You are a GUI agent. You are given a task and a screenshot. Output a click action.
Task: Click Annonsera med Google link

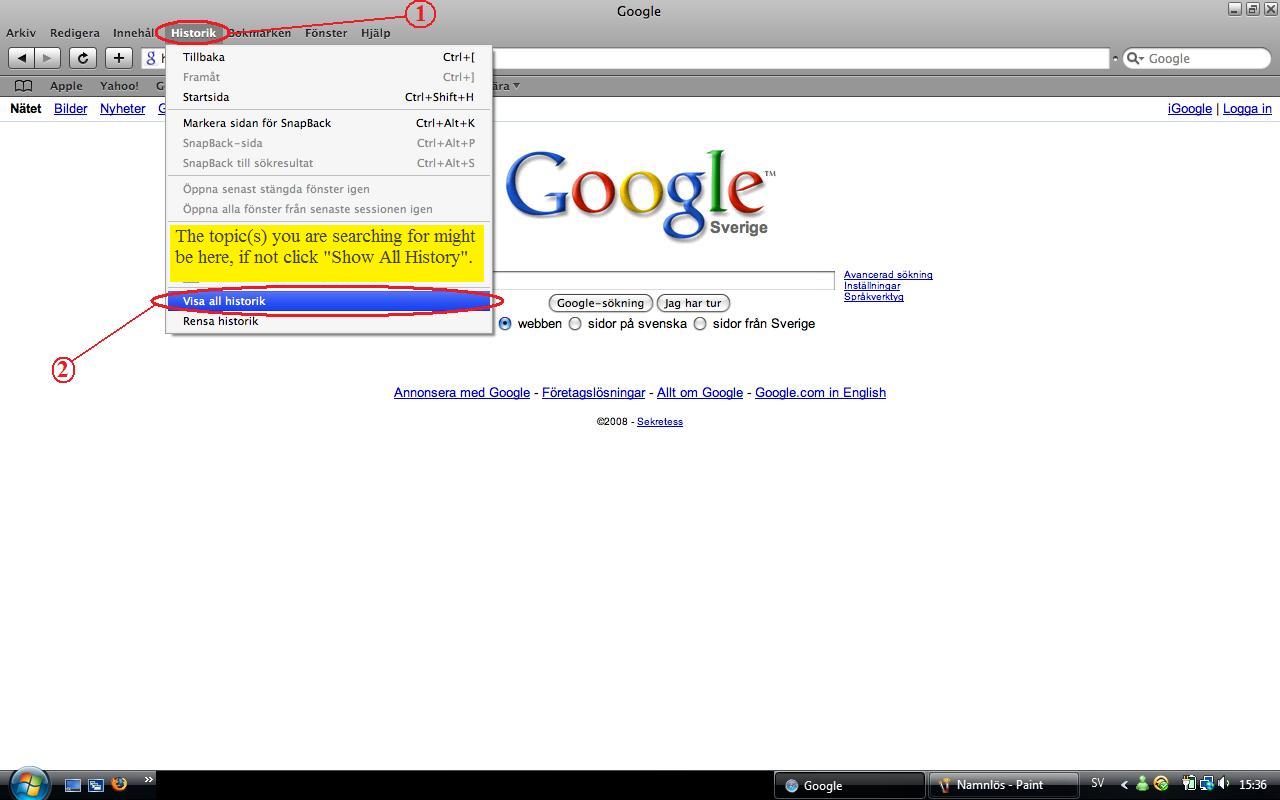click(x=462, y=392)
